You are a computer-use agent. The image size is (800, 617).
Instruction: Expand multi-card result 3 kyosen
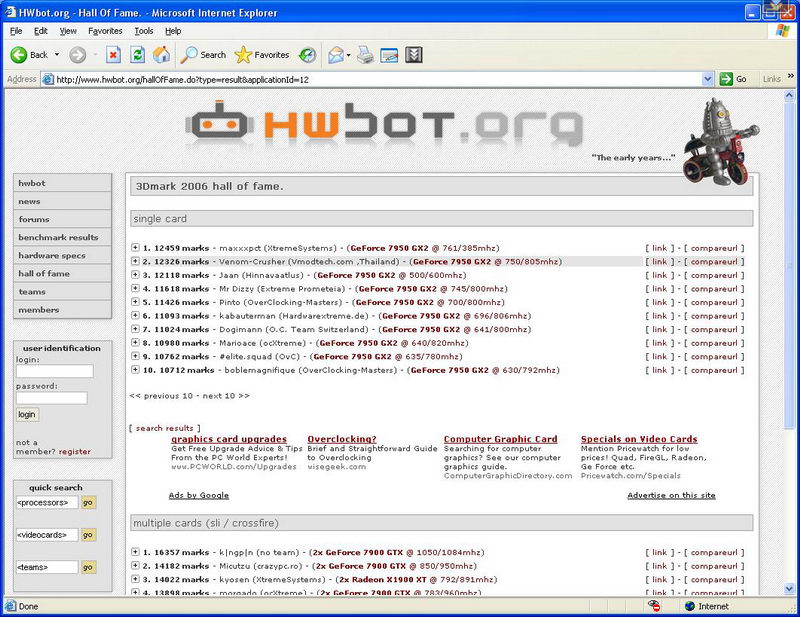click(135, 579)
